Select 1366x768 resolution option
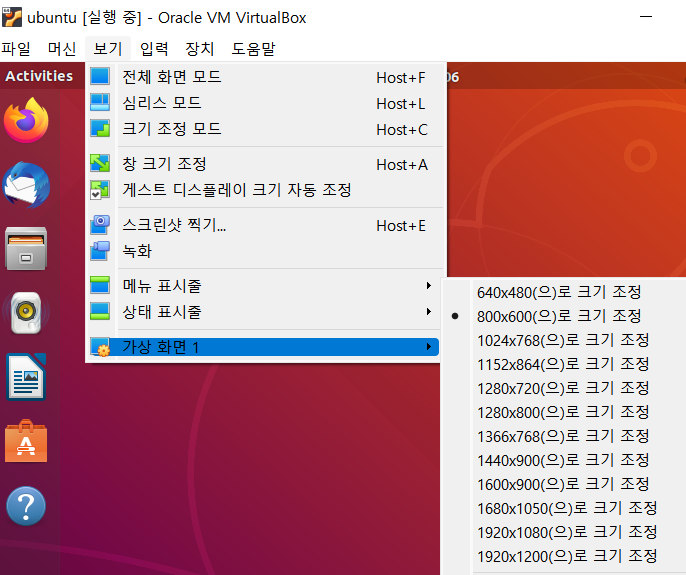 563,436
